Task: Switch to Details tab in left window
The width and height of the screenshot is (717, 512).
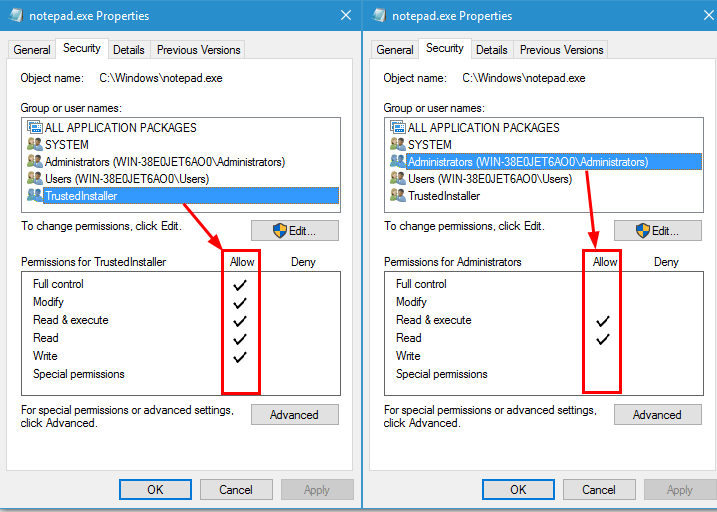Action: coord(129,49)
